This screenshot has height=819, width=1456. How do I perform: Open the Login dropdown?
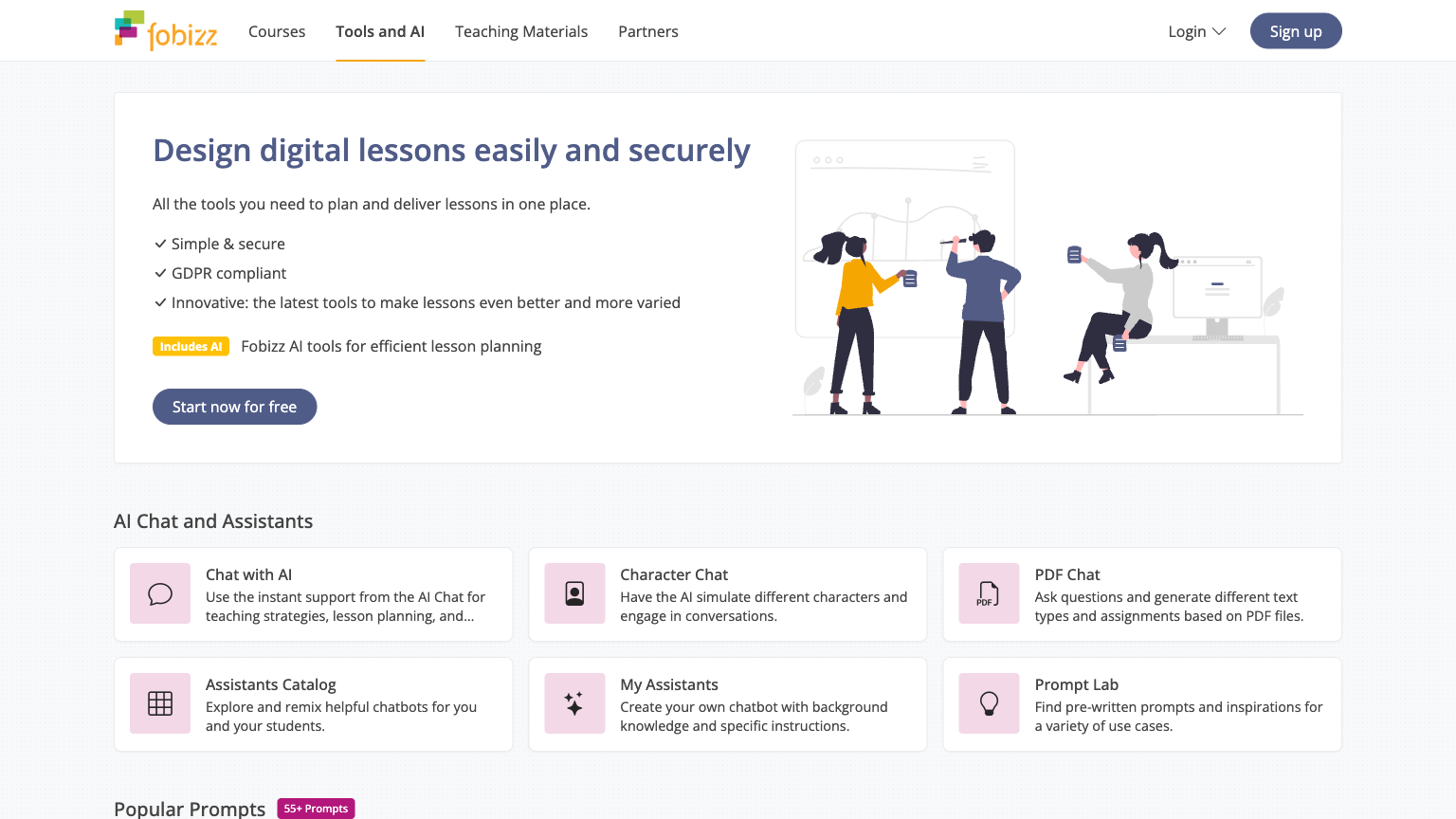(1188, 30)
